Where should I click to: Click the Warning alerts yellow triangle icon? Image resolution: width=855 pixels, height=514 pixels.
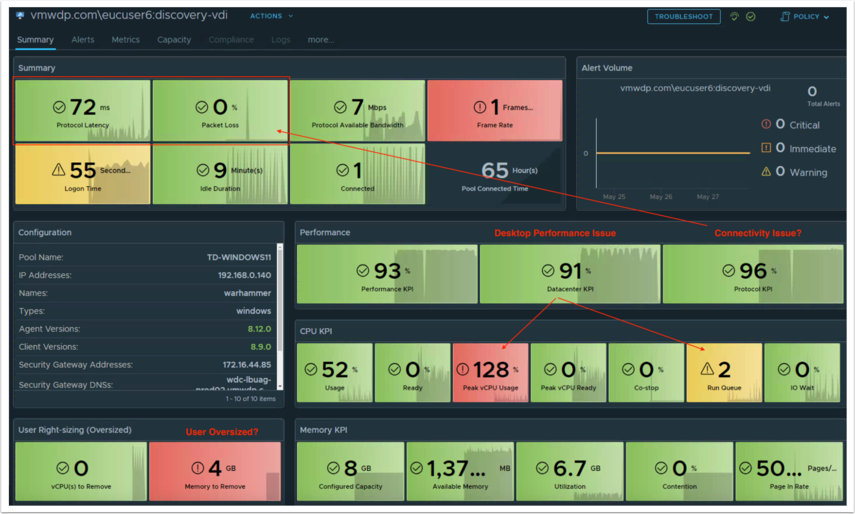pyautogui.click(x=767, y=172)
